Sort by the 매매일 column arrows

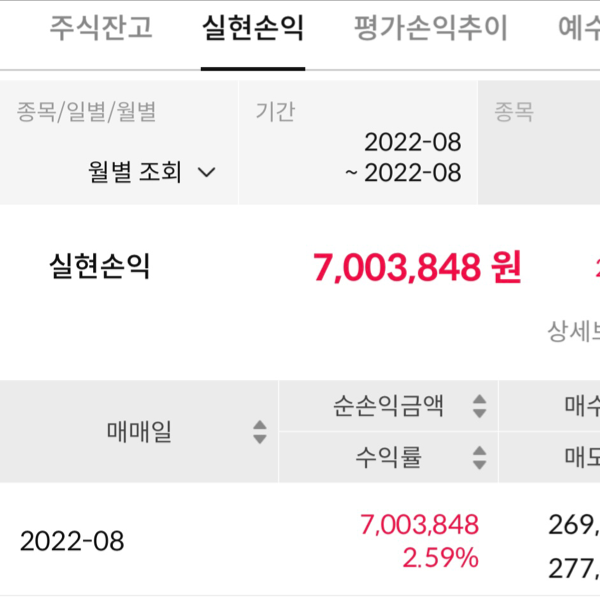click(260, 432)
